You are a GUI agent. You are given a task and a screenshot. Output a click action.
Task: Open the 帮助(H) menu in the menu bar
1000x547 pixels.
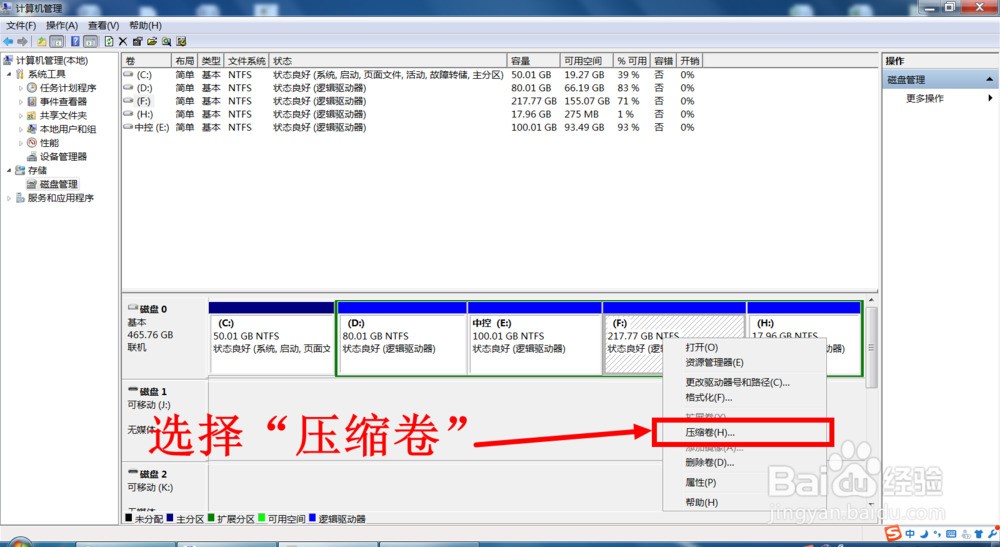click(145, 26)
